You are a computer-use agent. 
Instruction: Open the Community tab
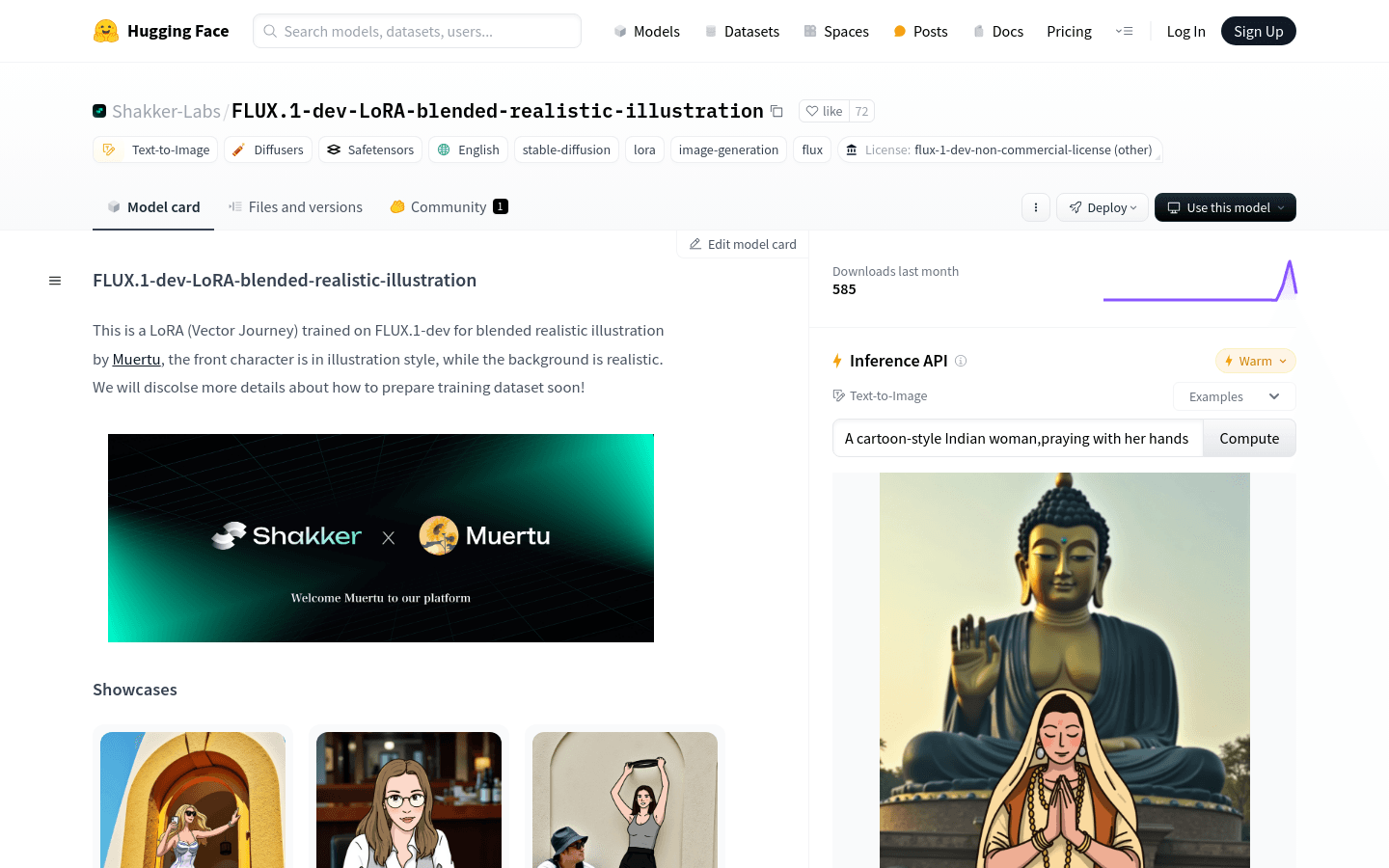pyautogui.click(x=449, y=207)
